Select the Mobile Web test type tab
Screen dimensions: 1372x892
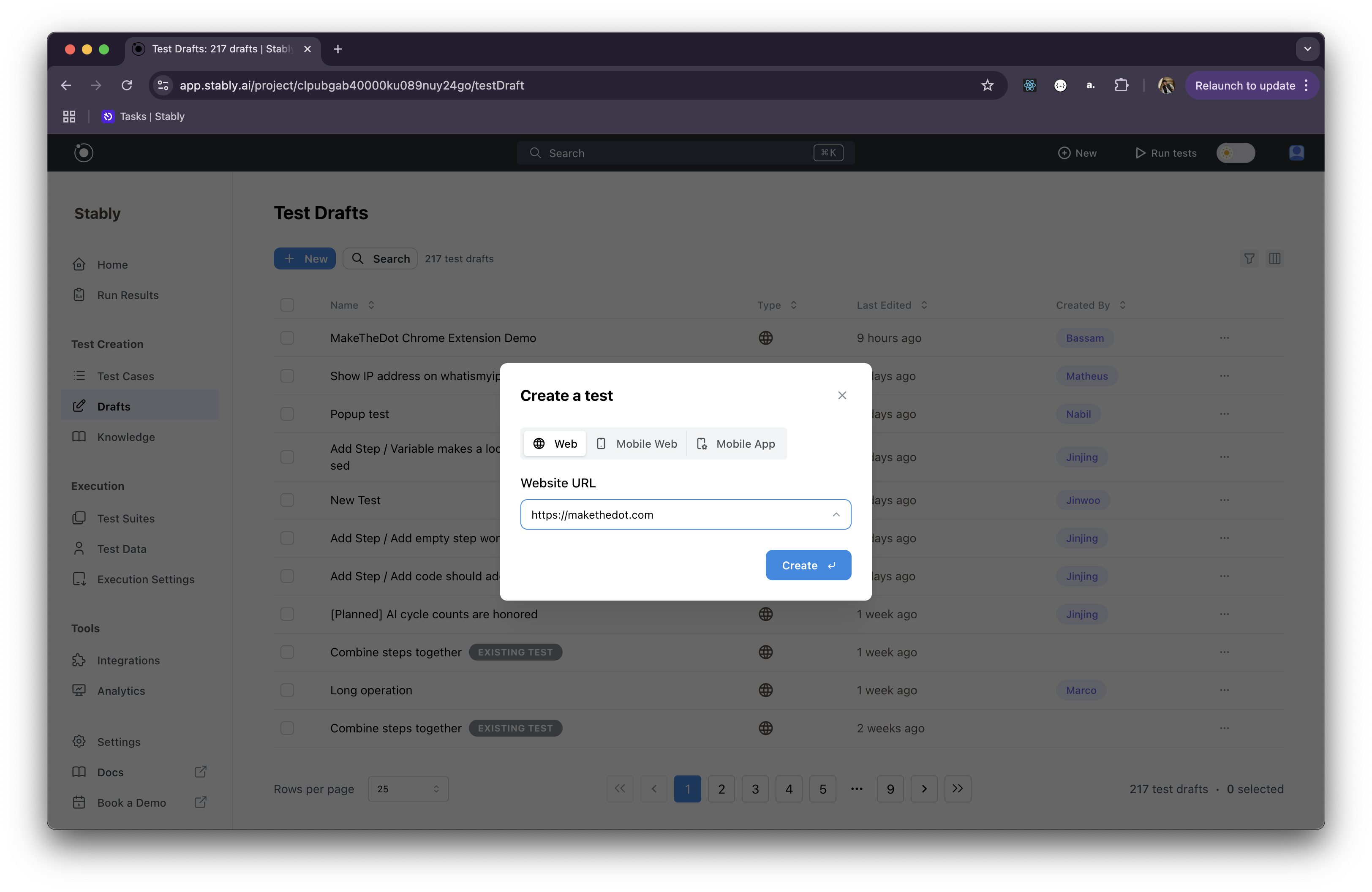637,444
